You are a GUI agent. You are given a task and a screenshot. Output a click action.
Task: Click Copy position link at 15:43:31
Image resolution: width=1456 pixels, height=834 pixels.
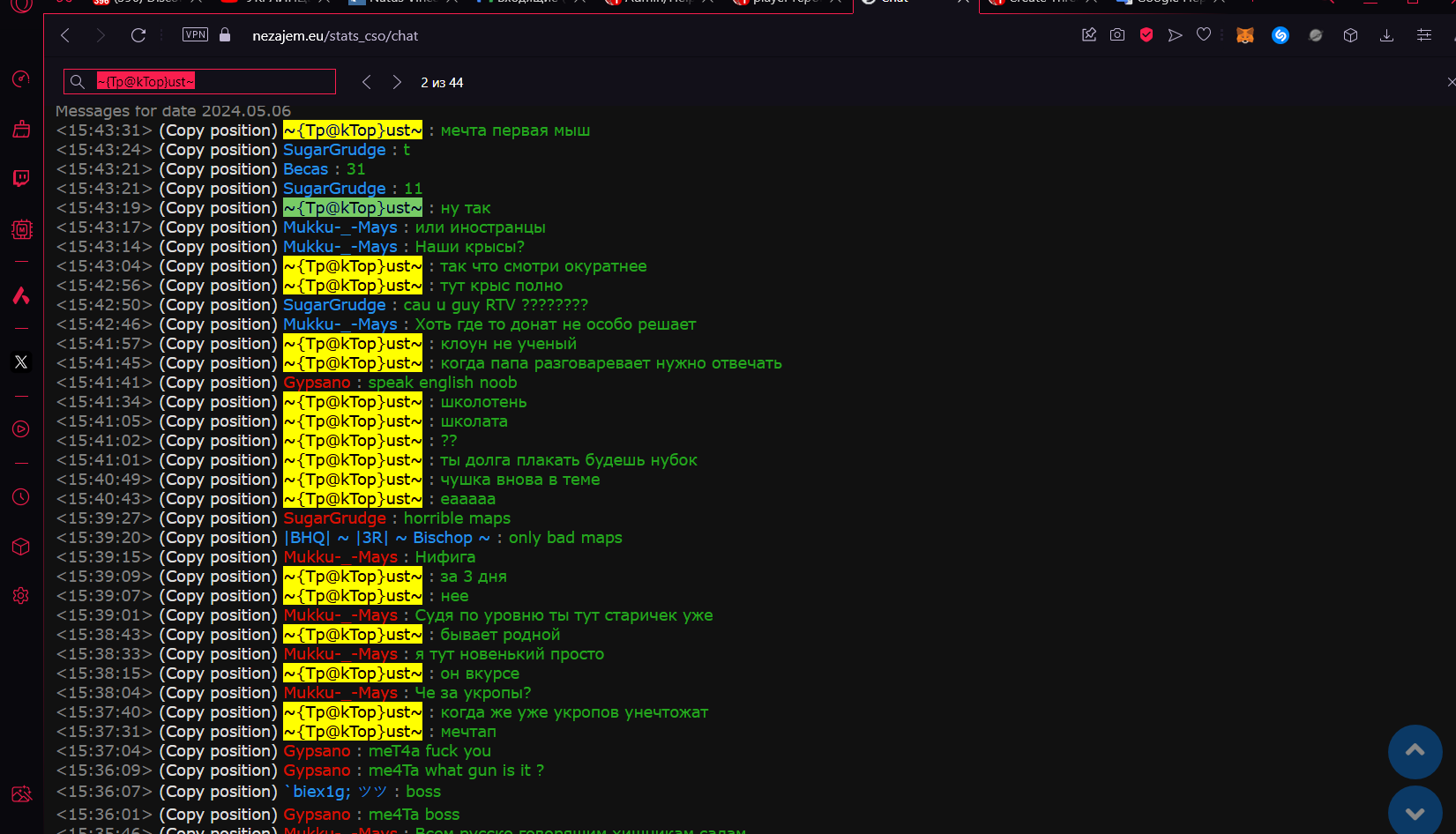218,130
